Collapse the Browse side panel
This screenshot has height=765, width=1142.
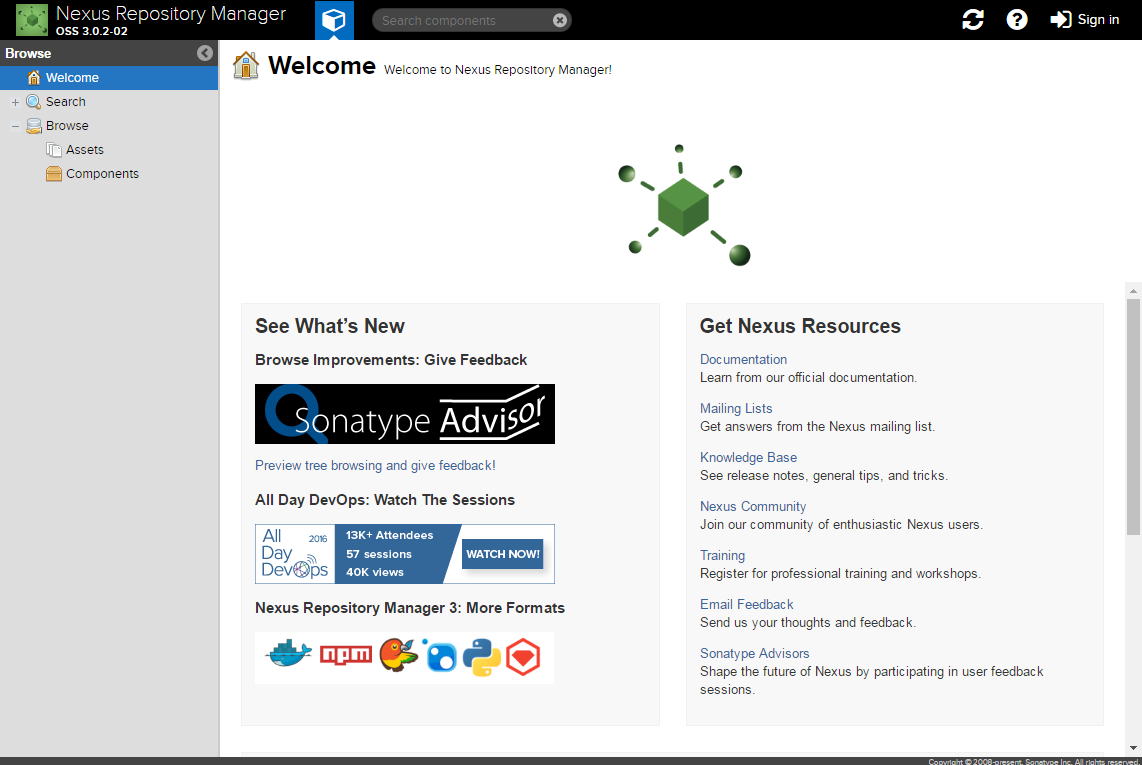tap(205, 53)
